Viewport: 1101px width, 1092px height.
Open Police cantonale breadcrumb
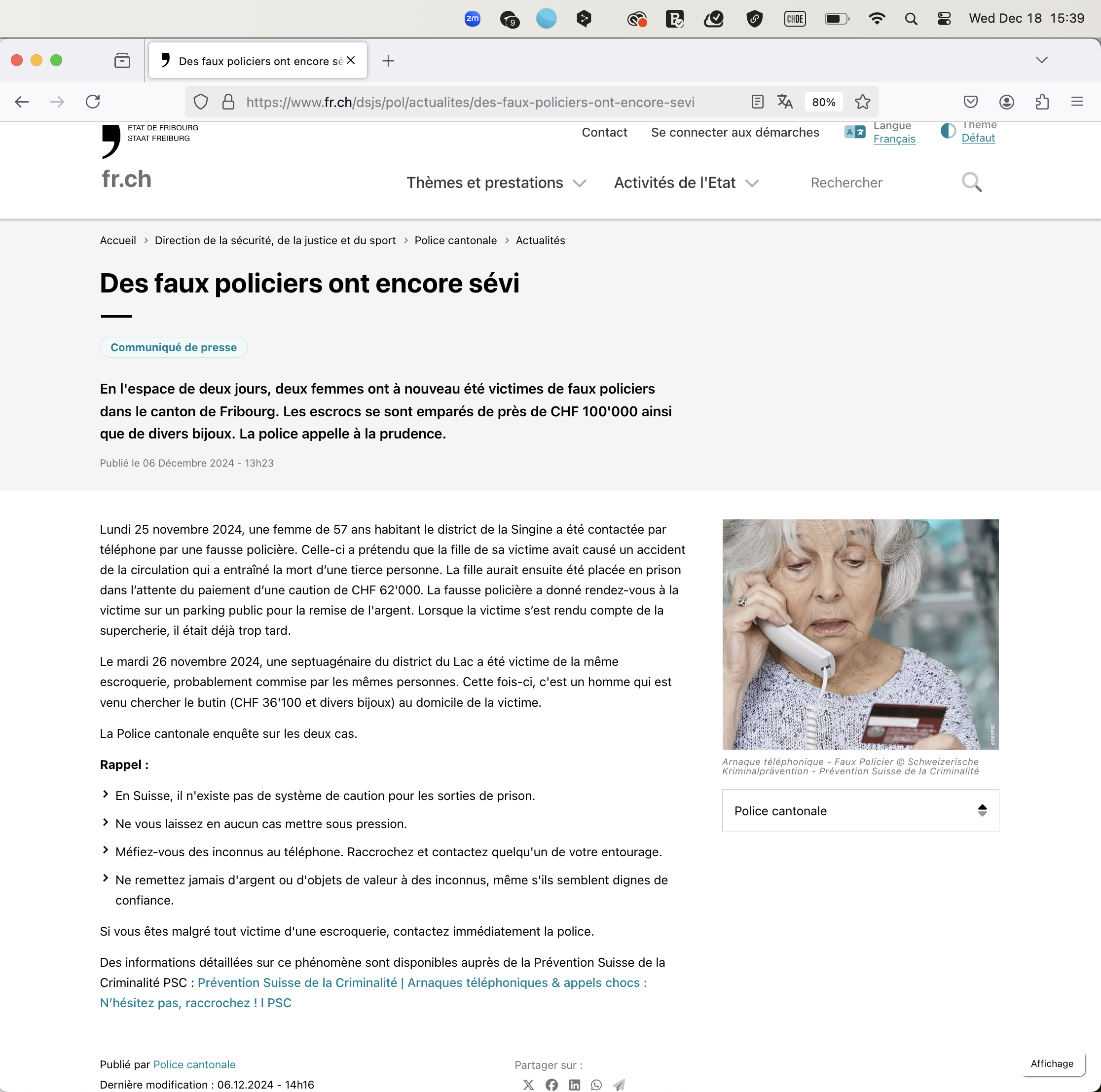click(455, 241)
